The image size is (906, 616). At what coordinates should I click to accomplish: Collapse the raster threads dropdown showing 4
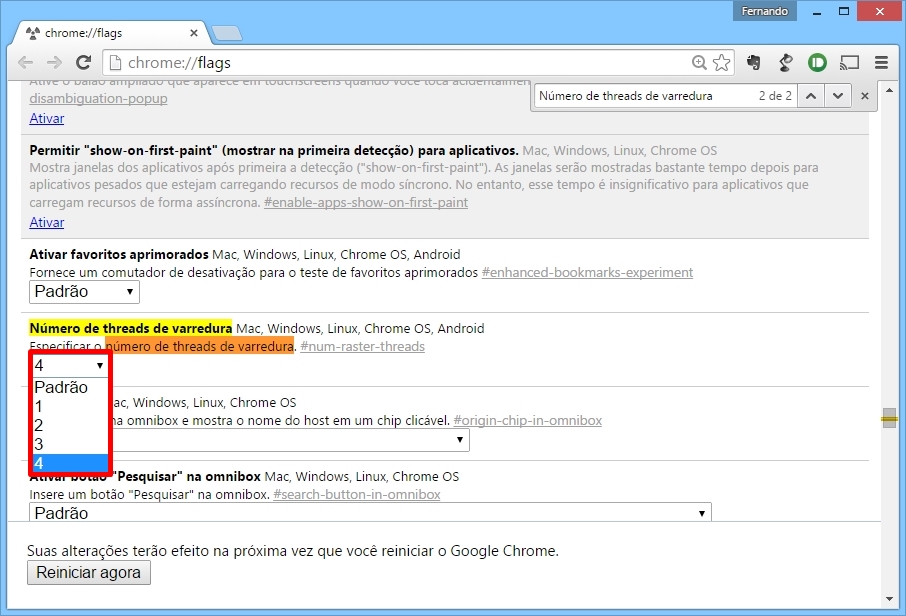pos(69,365)
